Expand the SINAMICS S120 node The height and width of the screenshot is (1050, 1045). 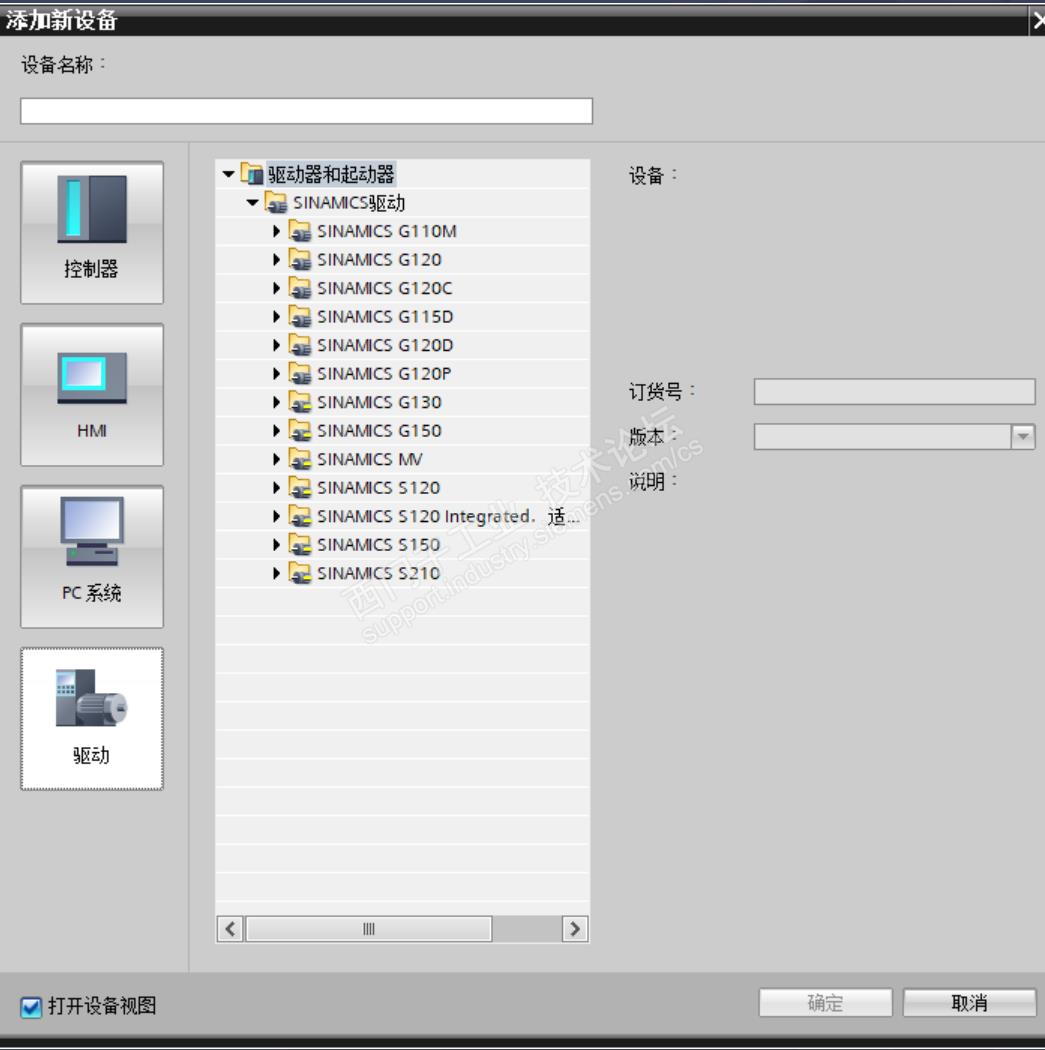pos(276,488)
